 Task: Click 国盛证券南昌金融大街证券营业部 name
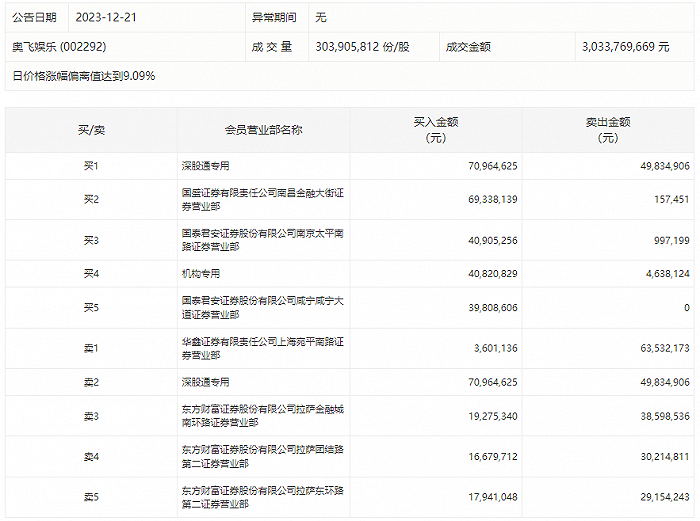tap(262, 200)
